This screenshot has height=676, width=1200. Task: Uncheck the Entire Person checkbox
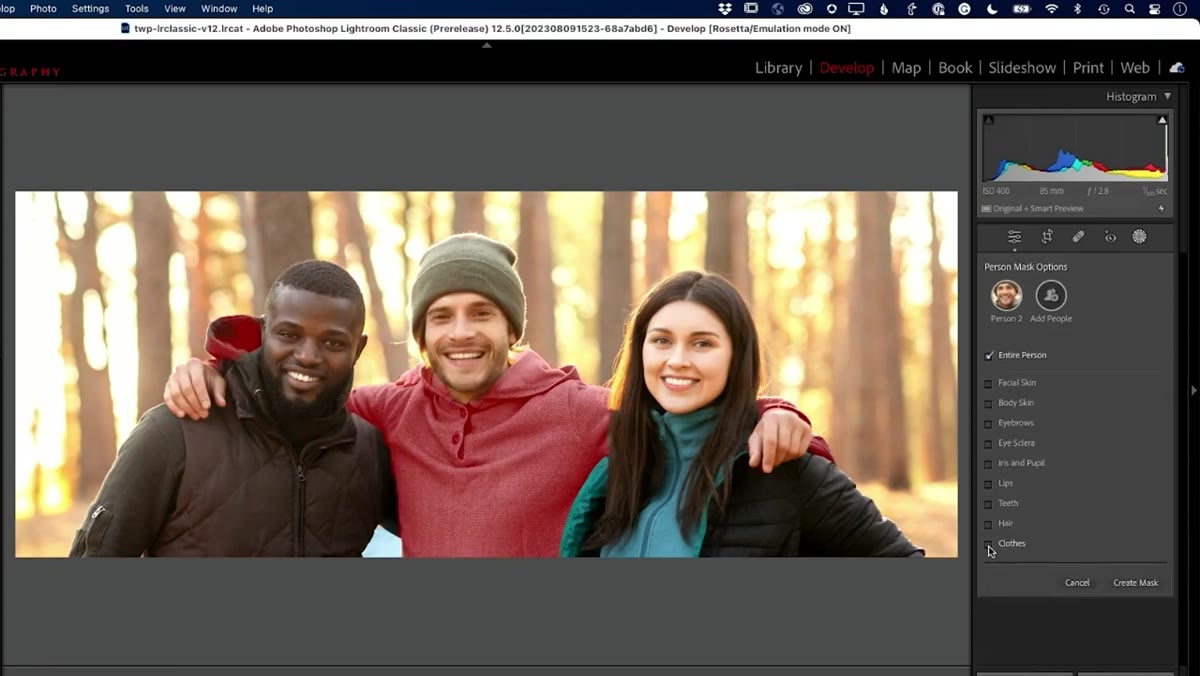[989, 355]
